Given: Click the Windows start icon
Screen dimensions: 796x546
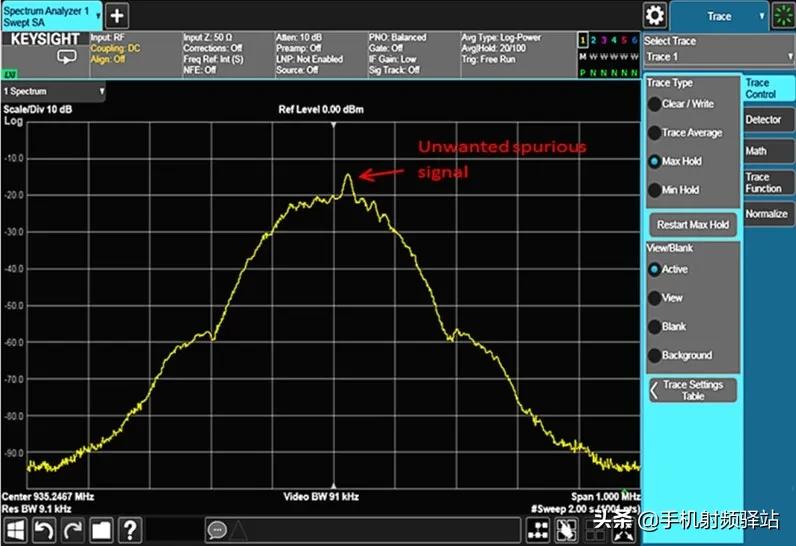Looking at the screenshot, I should click(x=16, y=530).
